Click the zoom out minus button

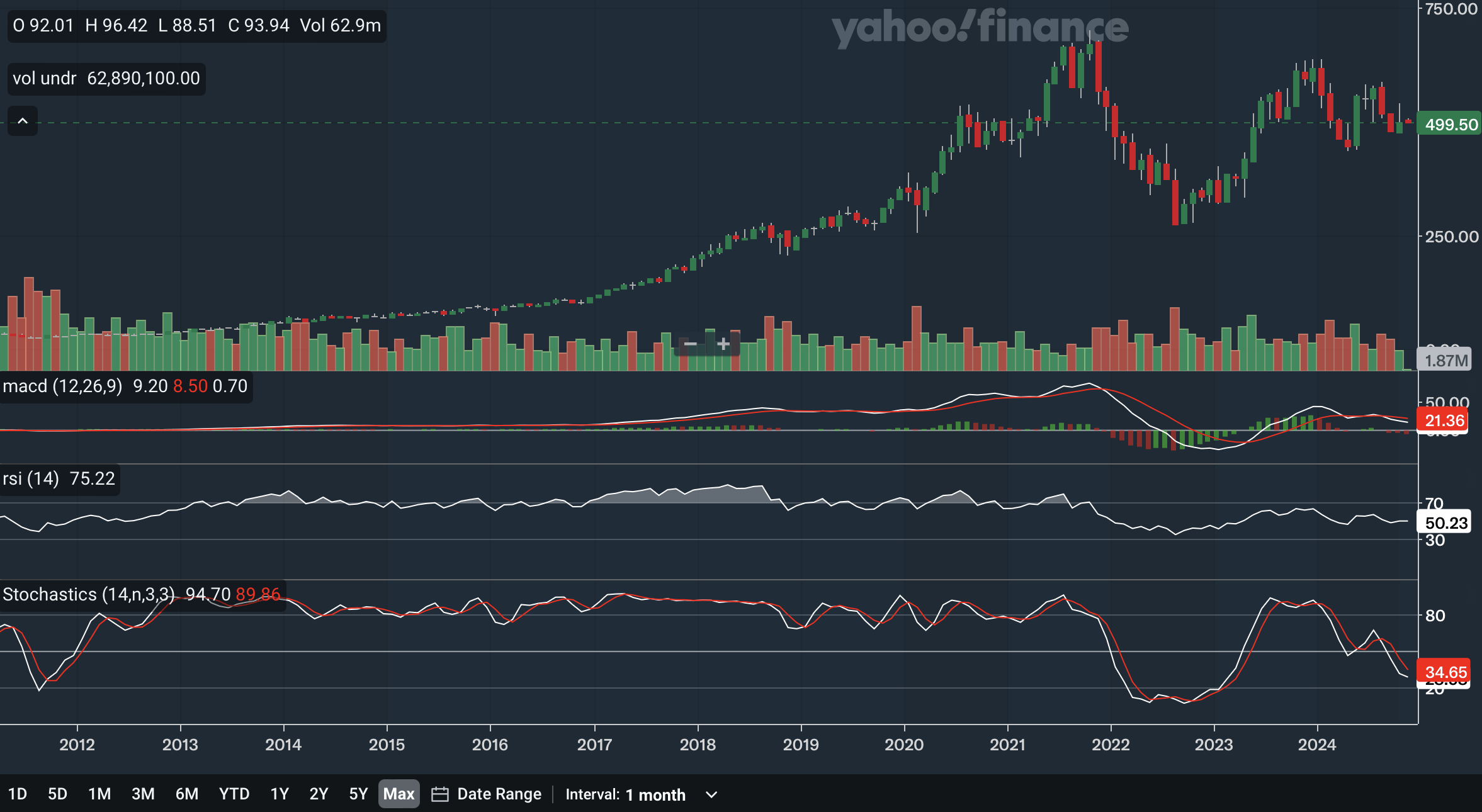tap(690, 344)
